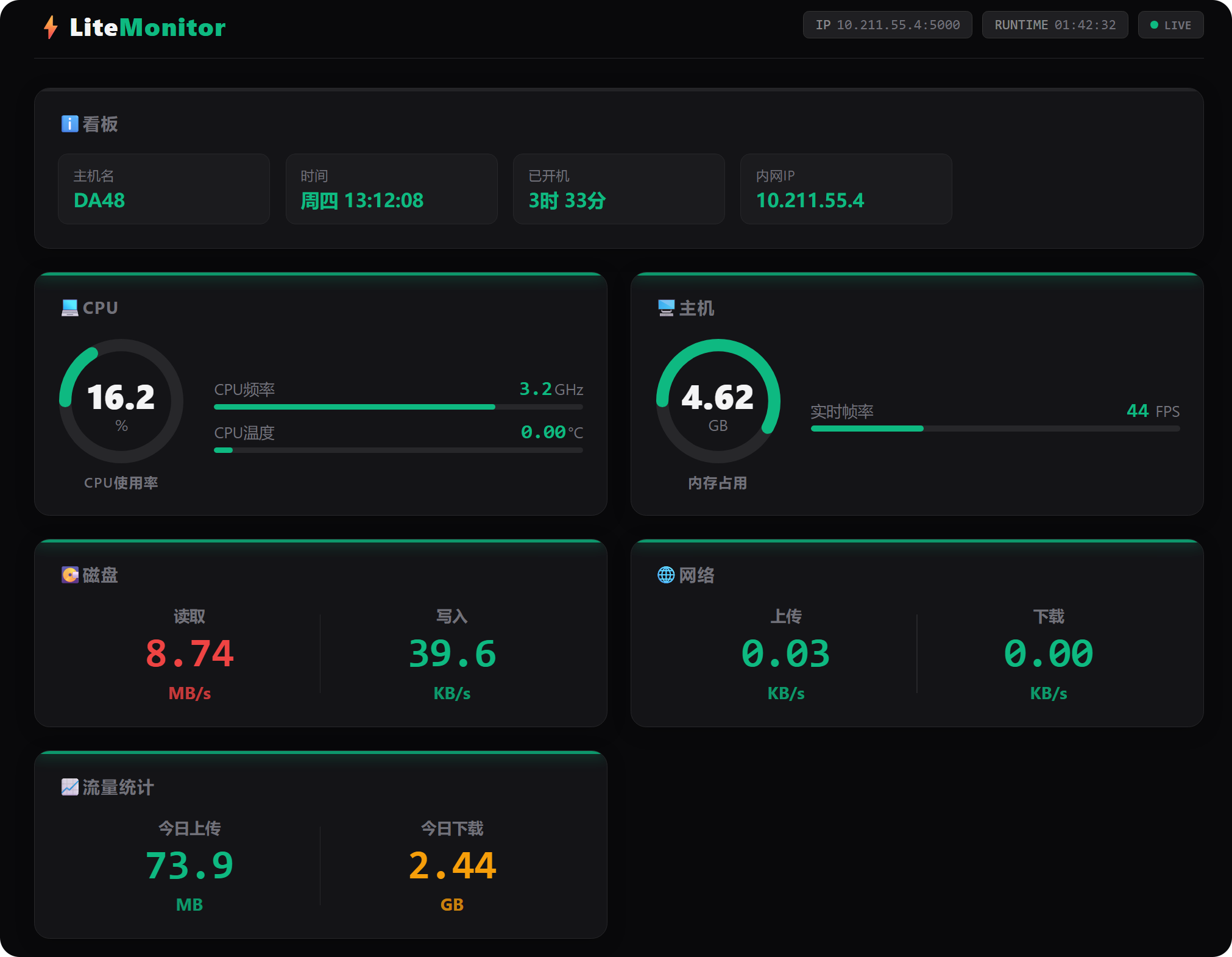Click the IP 10.211.55.4:5000 badge
Viewport: 1232px width, 957px height.
point(887,25)
